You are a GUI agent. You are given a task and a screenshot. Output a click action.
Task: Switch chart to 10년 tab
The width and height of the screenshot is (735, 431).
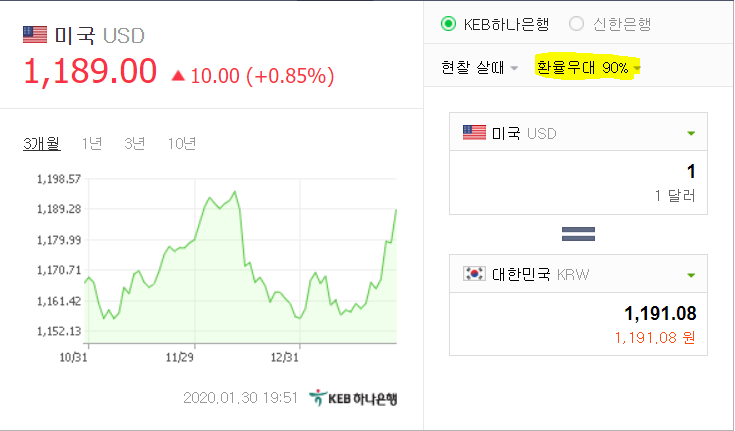[182, 143]
